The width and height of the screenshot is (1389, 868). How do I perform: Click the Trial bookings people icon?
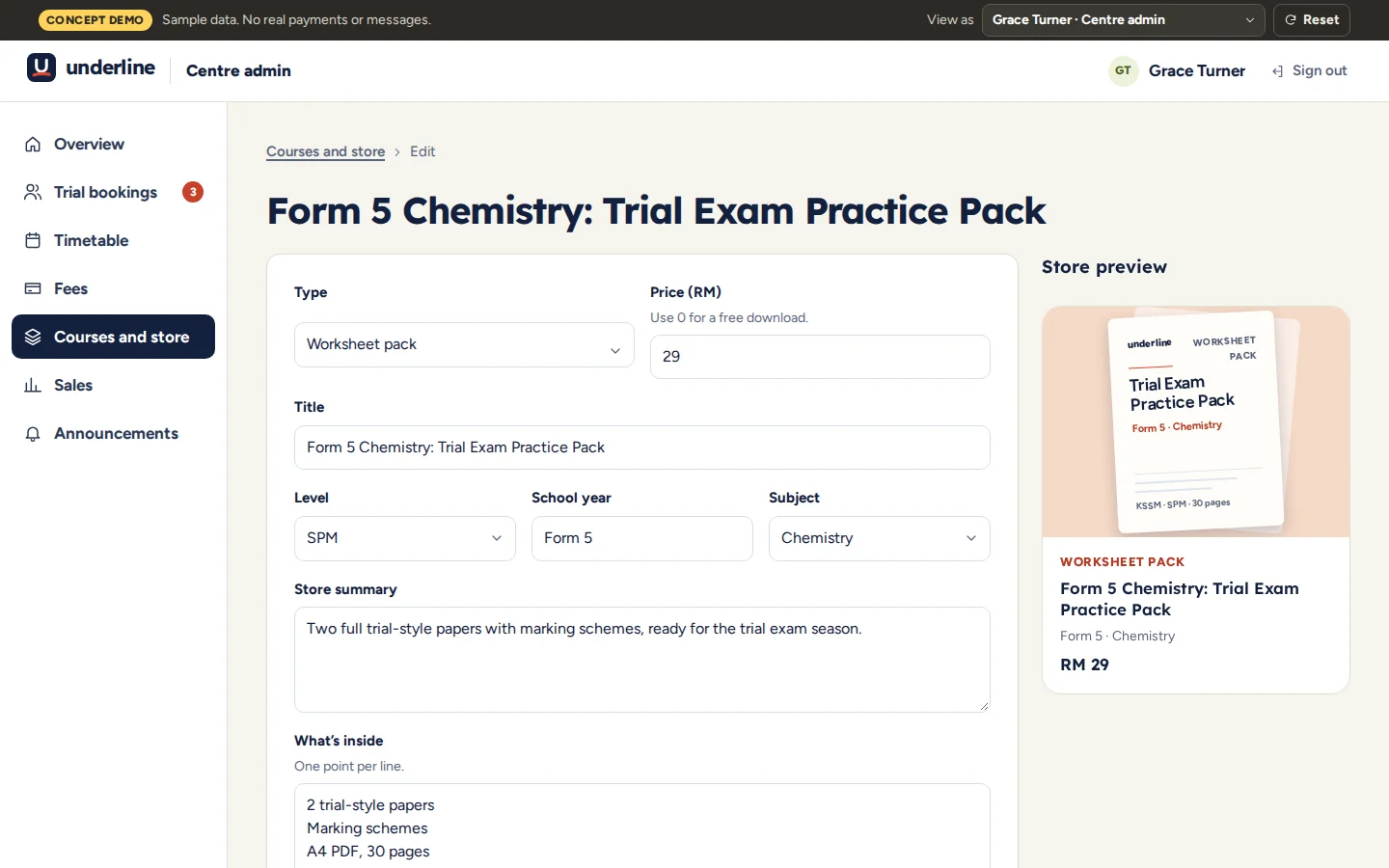(x=33, y=192)
